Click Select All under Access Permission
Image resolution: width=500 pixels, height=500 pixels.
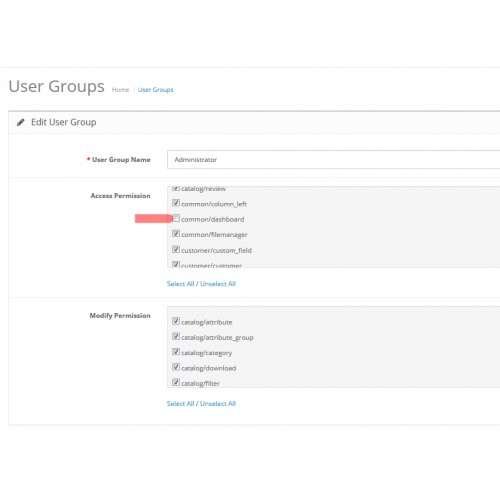click(x=180, y=284)
